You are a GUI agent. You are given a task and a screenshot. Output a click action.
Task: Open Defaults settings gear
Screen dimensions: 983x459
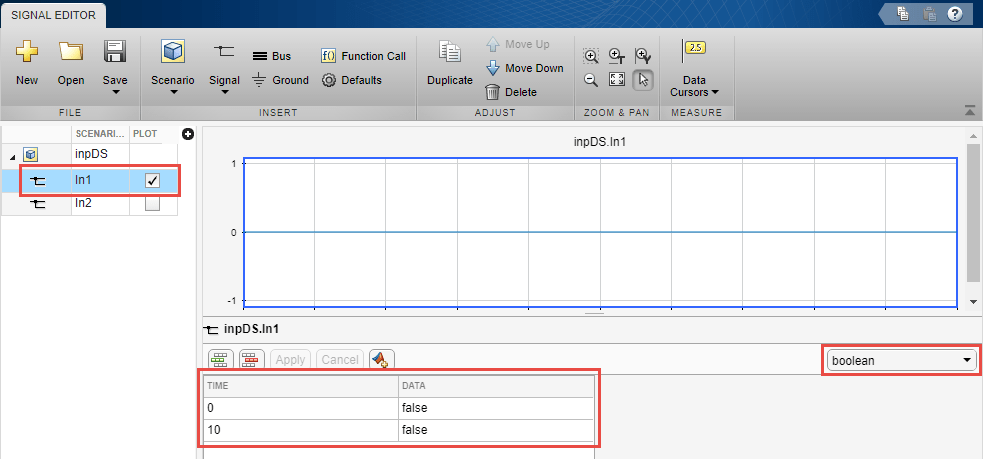351,80
